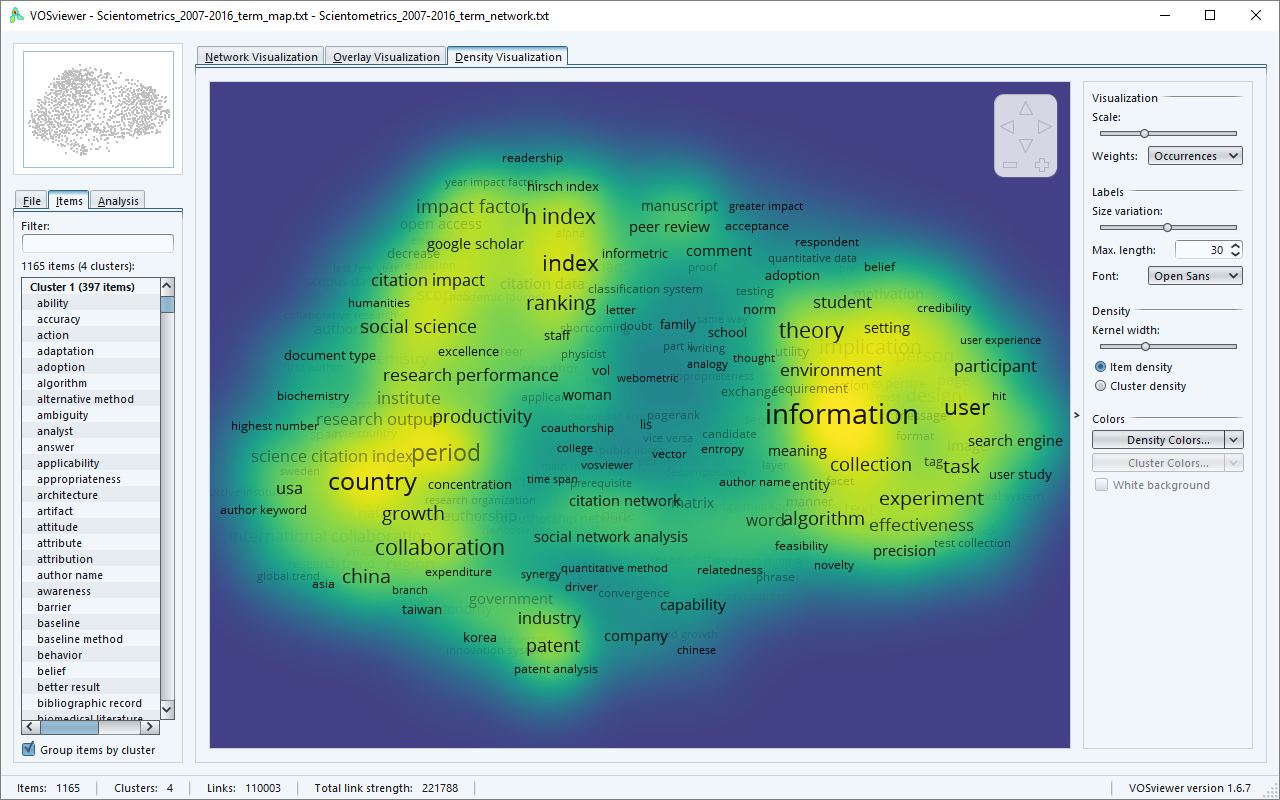
Task: Open the Weights dropdown showing Occurrences
Action: (1195, 156)
